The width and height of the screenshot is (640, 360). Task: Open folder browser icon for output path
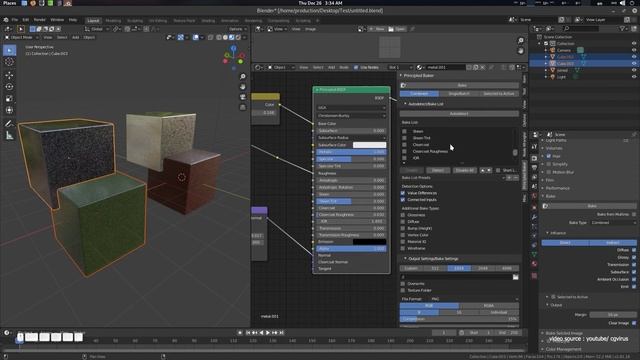pos(516,277)
